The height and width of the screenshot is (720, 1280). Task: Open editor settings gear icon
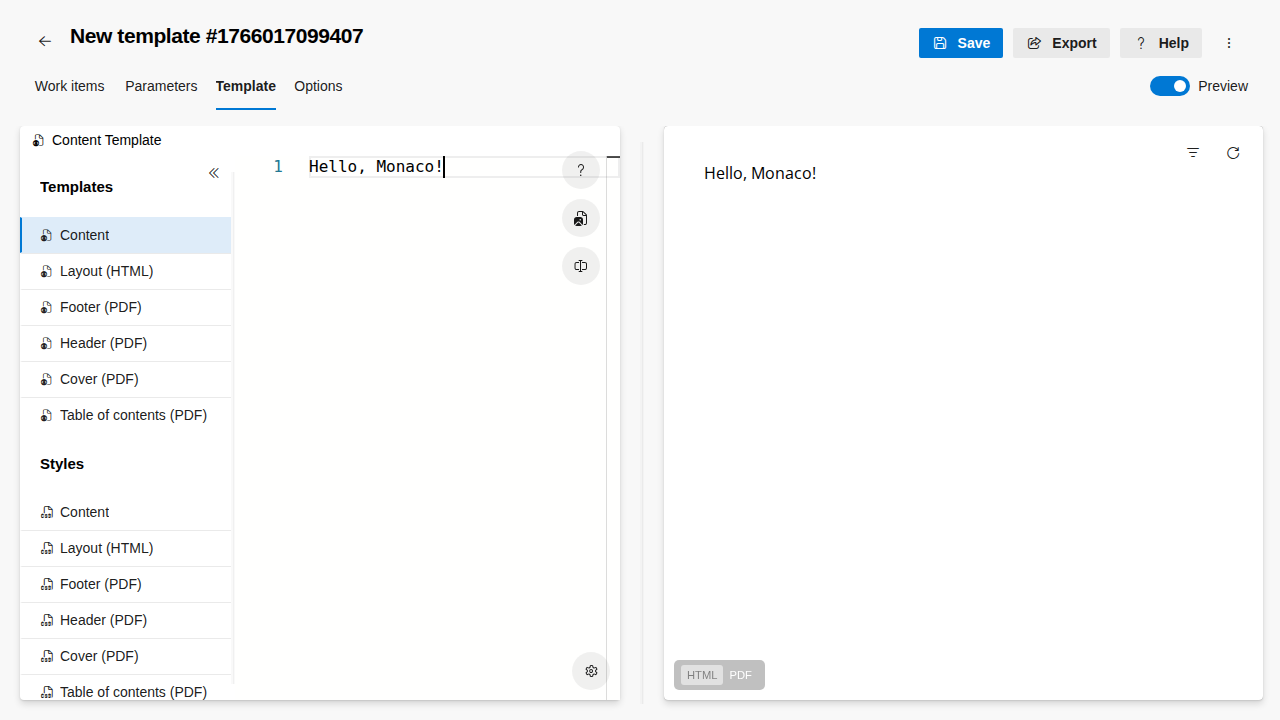click(591, 671)
